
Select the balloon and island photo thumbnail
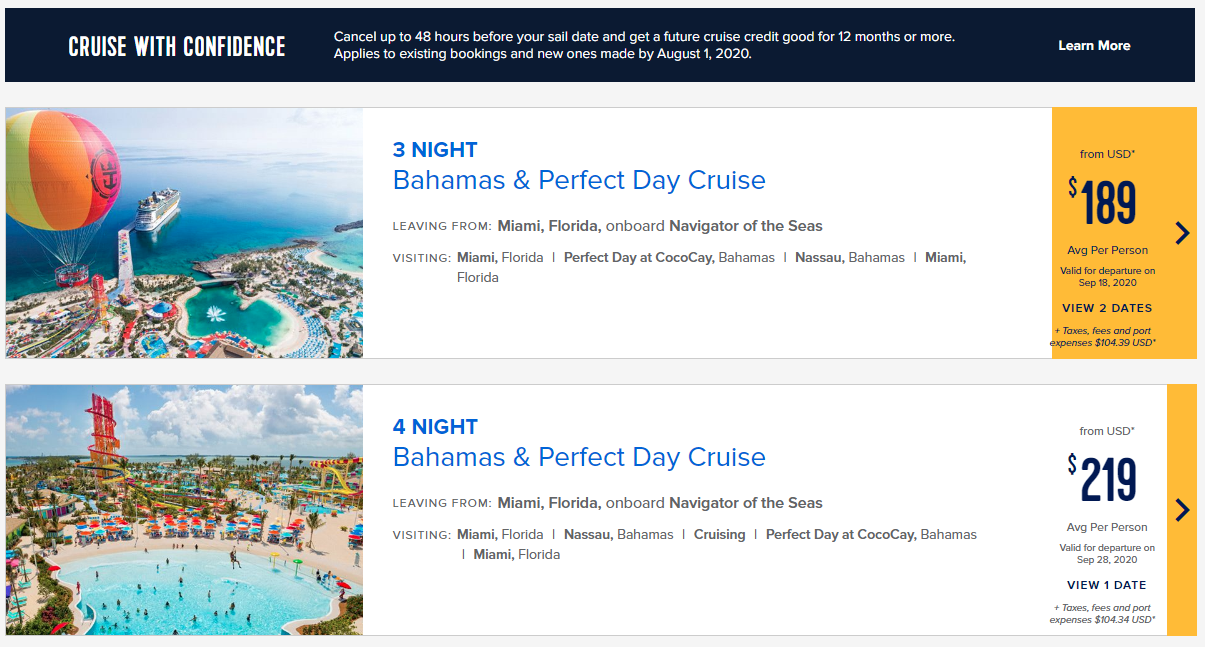tap(184, 233)
